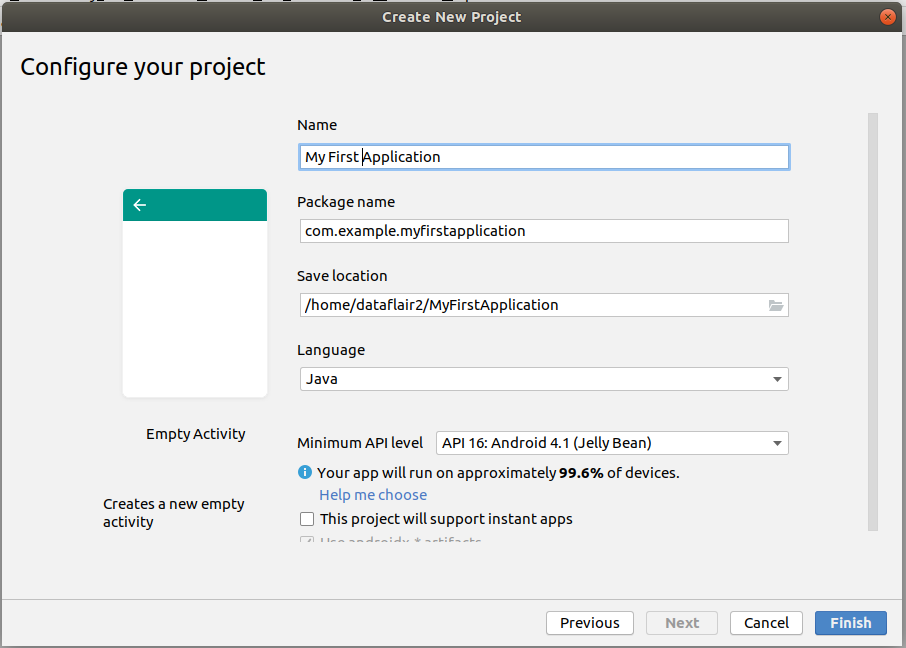Click the 'Empty Activity' label below preview
906x648 pixels.
point(196,434)
